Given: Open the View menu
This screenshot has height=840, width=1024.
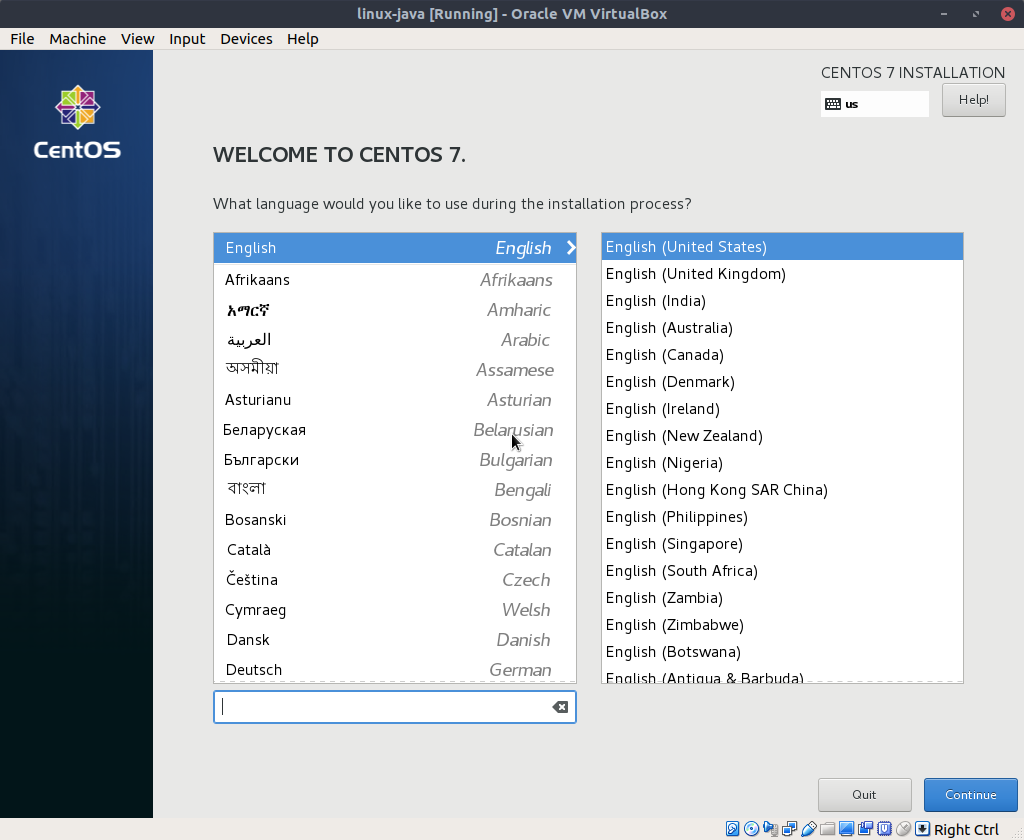Looking at the screenshot, I should 137,39.
